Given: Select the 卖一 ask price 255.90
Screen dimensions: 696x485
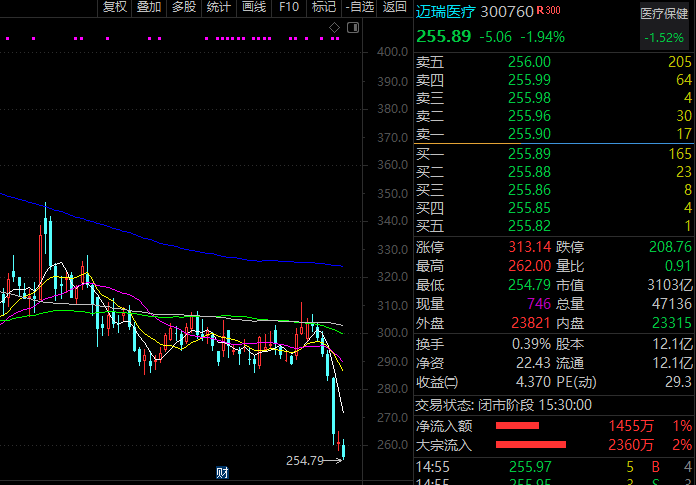Looking at the screenshot, I should coord(529,133).
